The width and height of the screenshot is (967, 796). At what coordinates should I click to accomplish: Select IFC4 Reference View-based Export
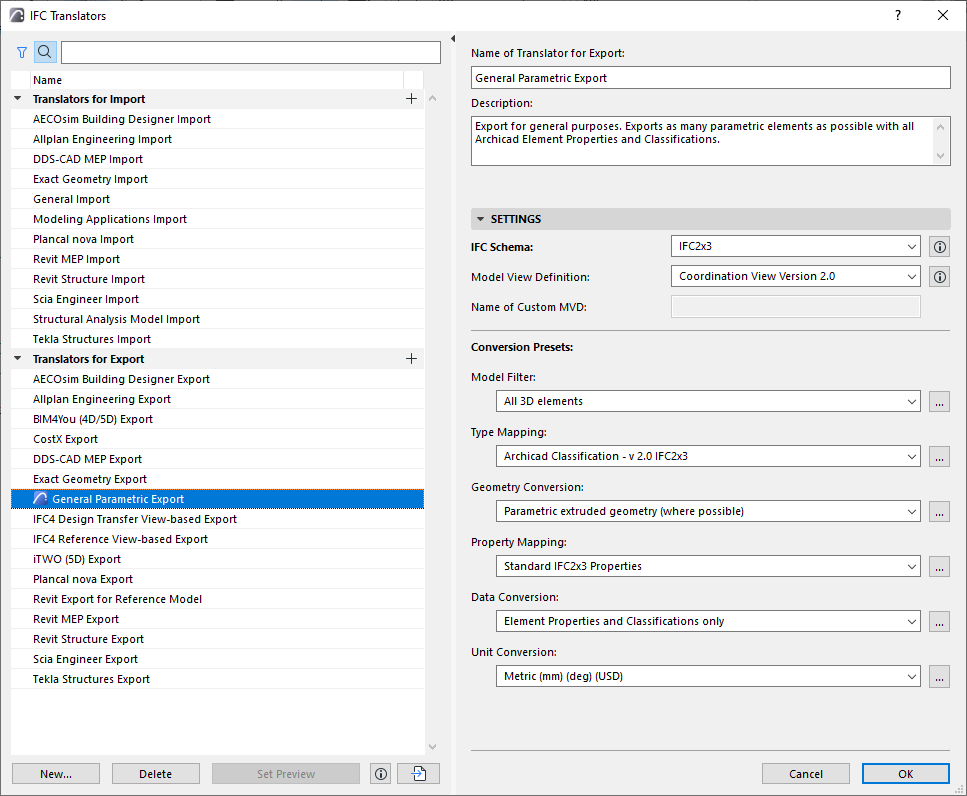pos(217,539)
